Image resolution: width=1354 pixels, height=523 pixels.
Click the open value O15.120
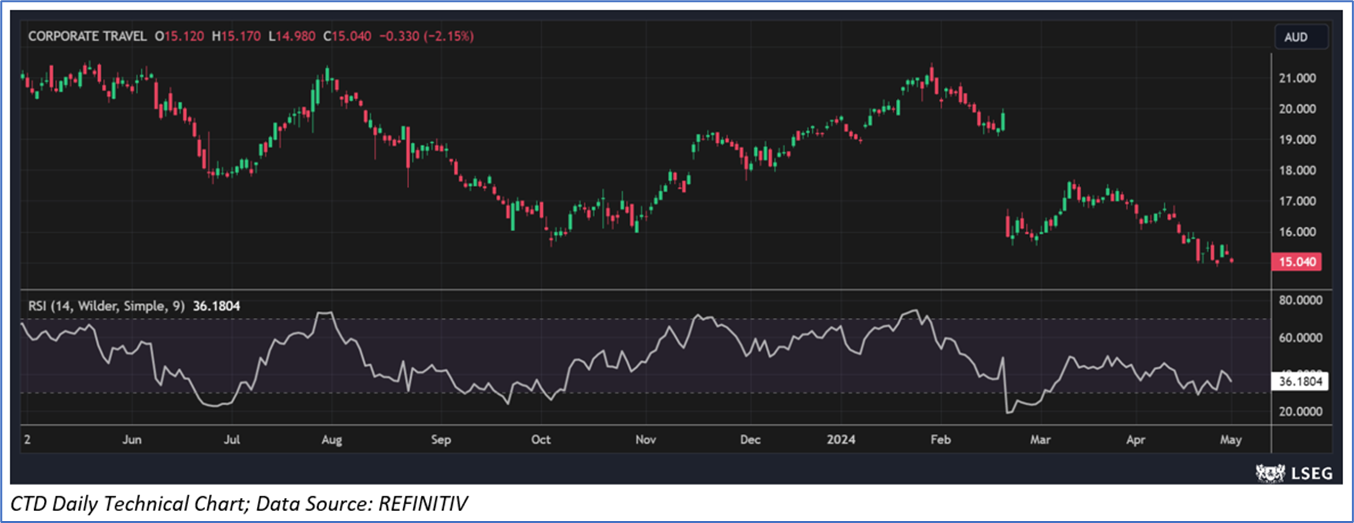(x=181, y=36)
